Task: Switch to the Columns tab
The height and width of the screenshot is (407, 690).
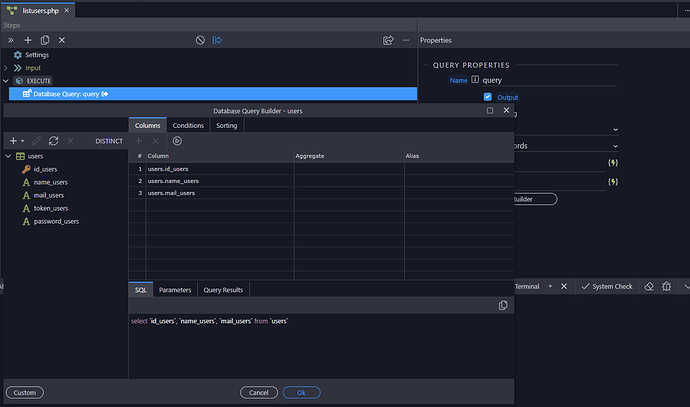Action: pyautogui.click(x=147, y=125)
